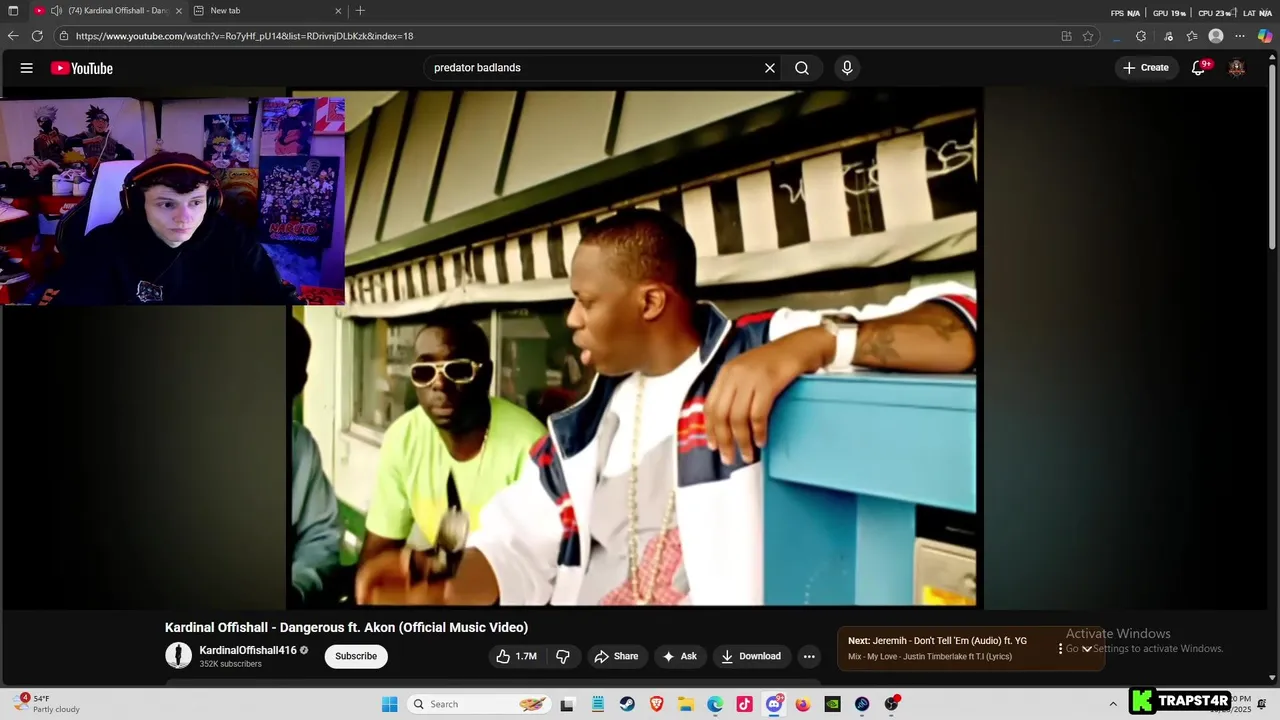
Task: Click inside the 'predator badlands' search field
Action: 590,68
